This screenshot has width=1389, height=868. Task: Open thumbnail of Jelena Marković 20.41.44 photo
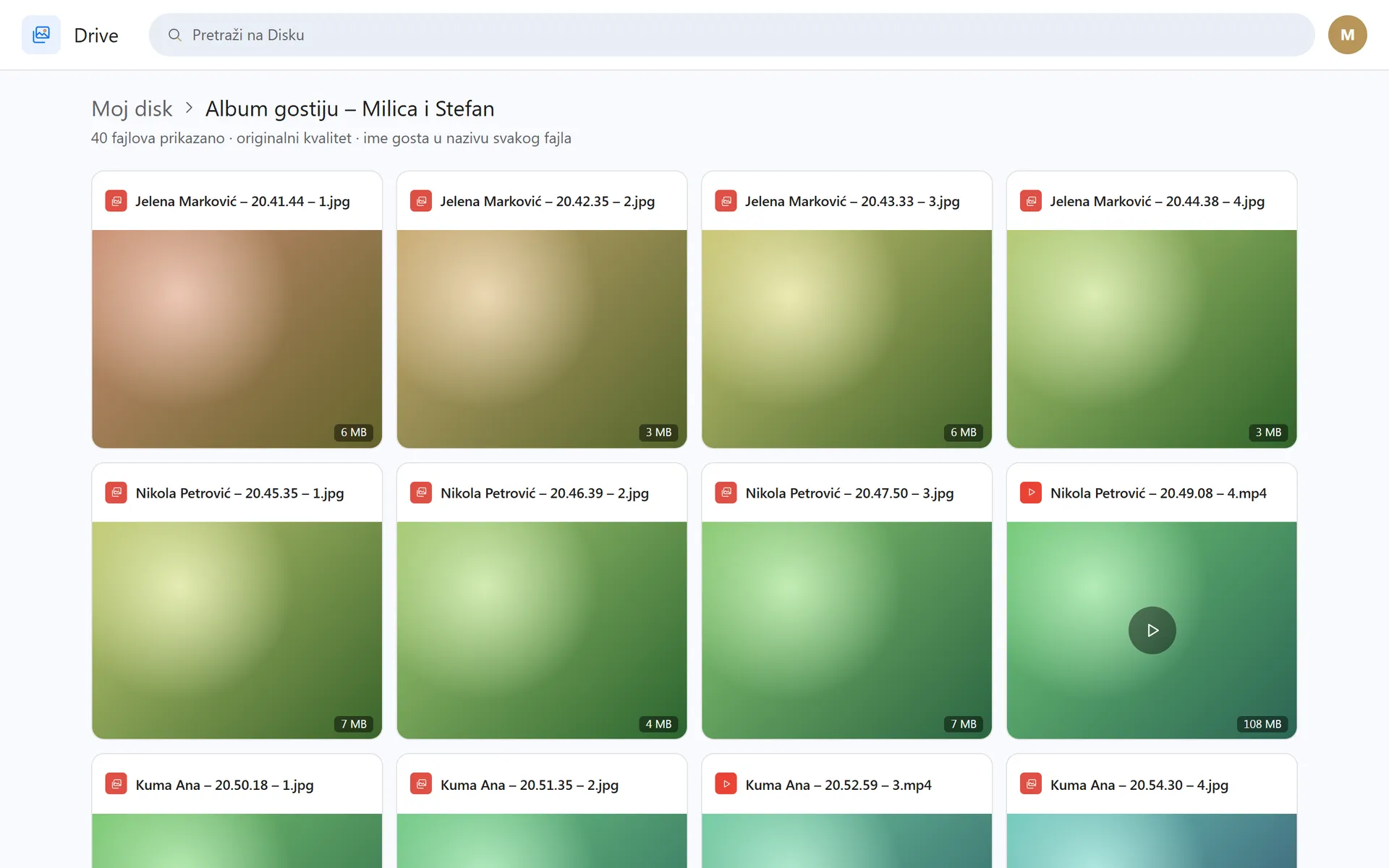point(237,339)
